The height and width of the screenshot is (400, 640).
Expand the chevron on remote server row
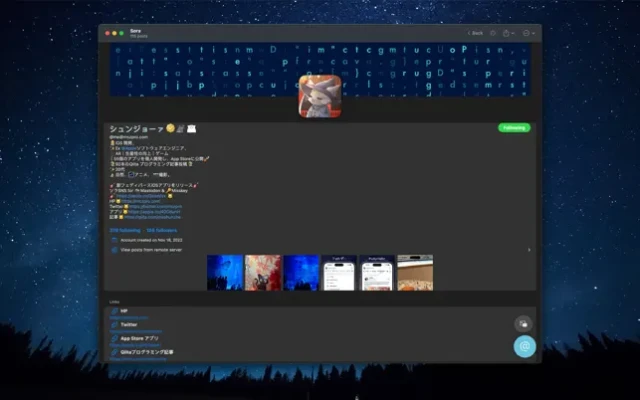click(529, 250)
